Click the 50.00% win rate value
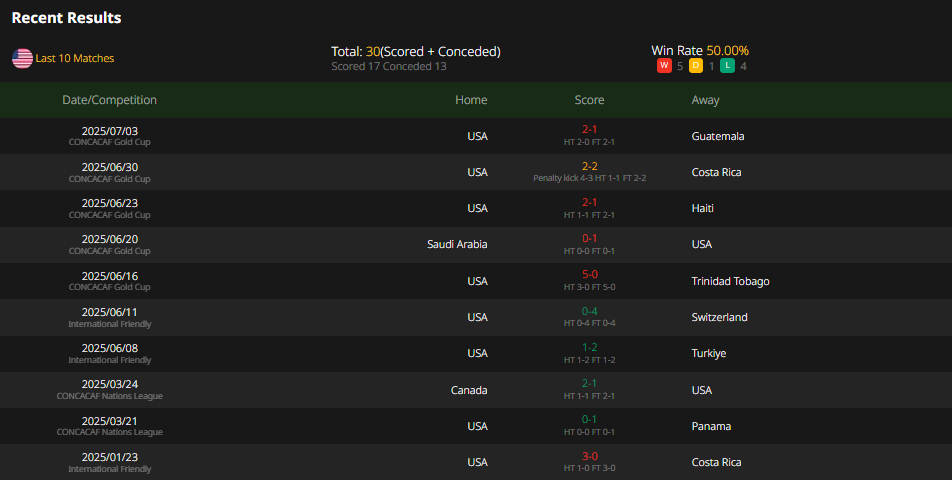 pyautogui.click(x=727, y=50)
